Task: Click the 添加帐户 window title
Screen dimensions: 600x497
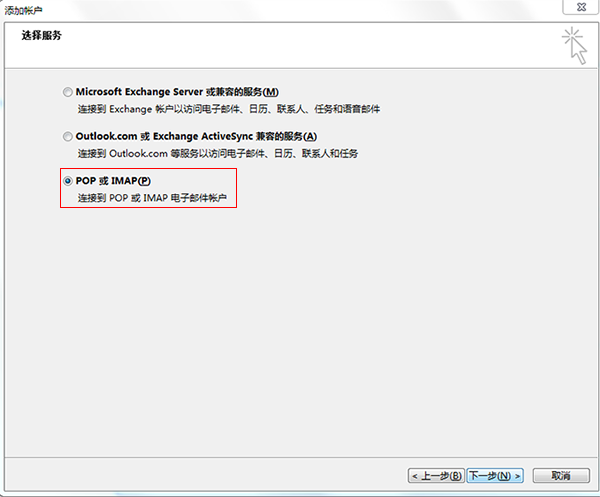Action: tap(24, 10)
